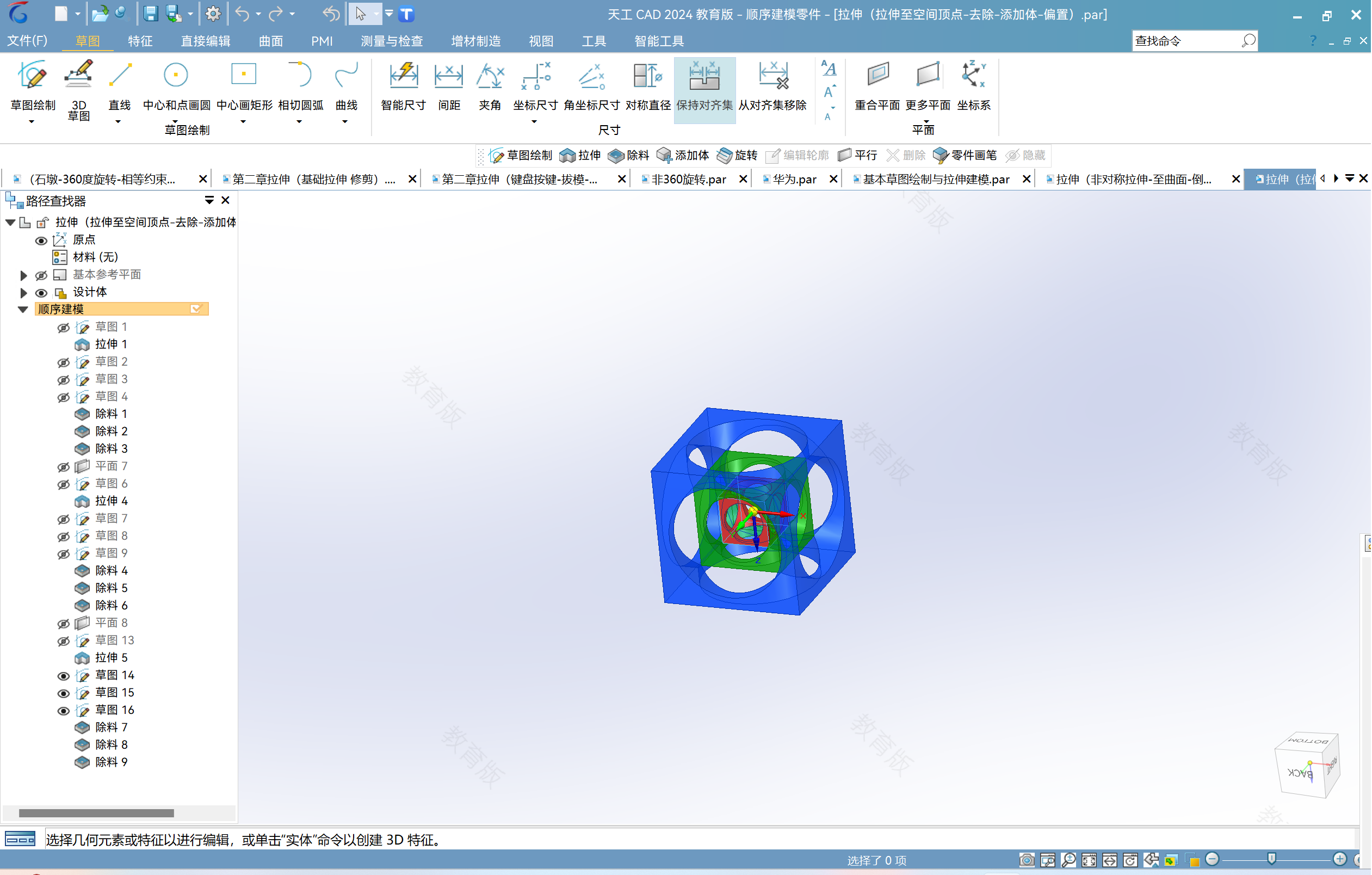Show 草图 1 with its eye icon
1372x875 pixels.
[x=63, y=328]
